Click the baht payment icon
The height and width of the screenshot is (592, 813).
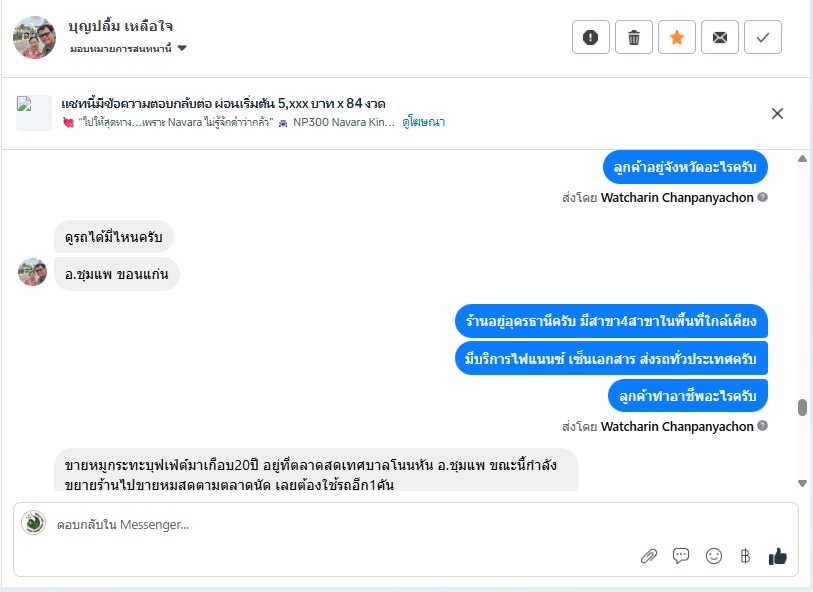[x=744, y=556]
